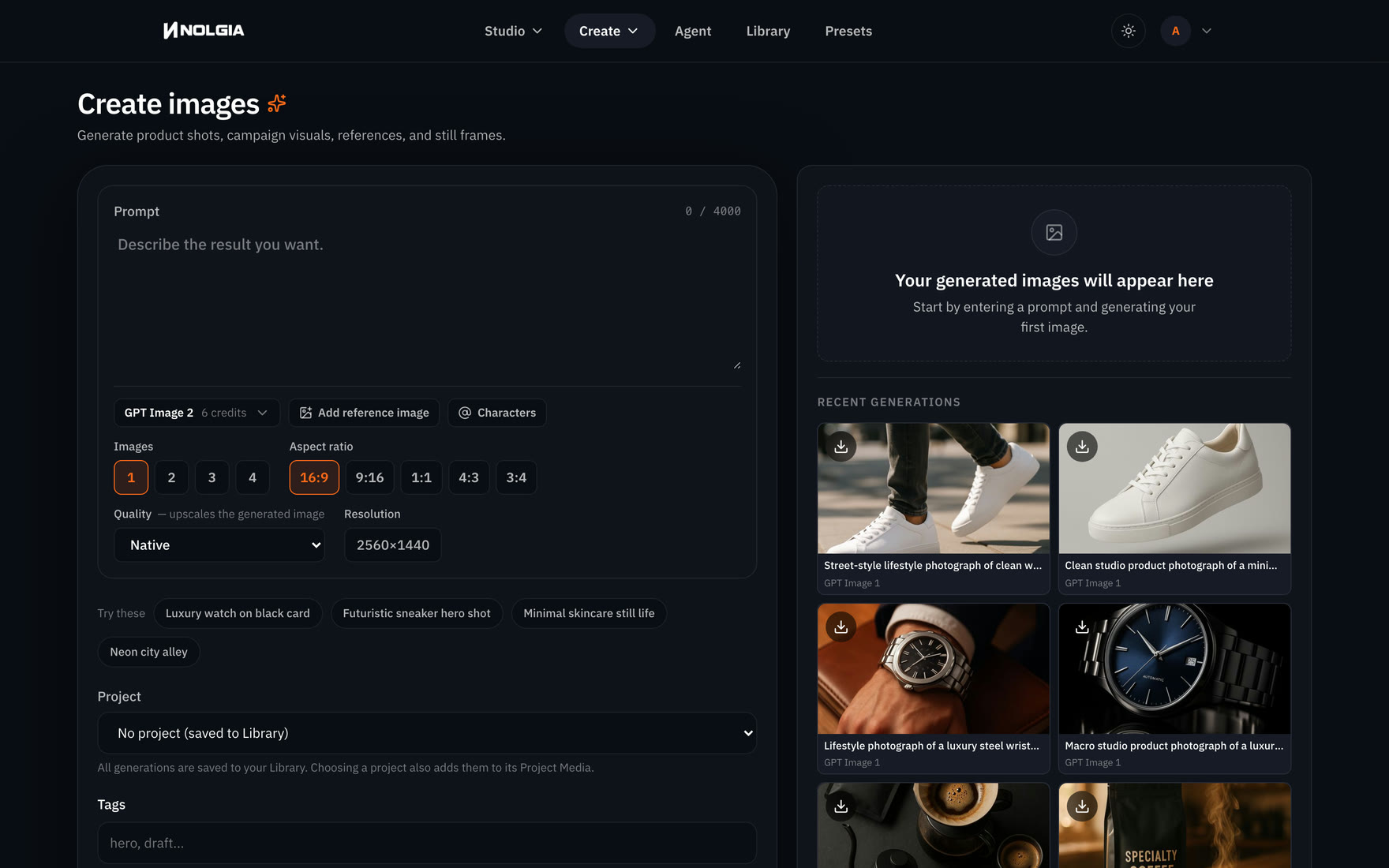The width and height of the screenshot is (1389, 868).
Task: Use the Neon city alley suggestion
Action: pos(148,652)
